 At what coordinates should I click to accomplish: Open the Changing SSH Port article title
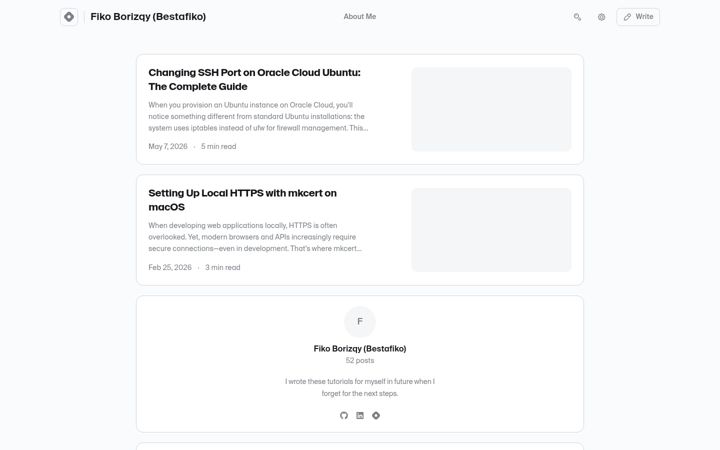(254, 79)
